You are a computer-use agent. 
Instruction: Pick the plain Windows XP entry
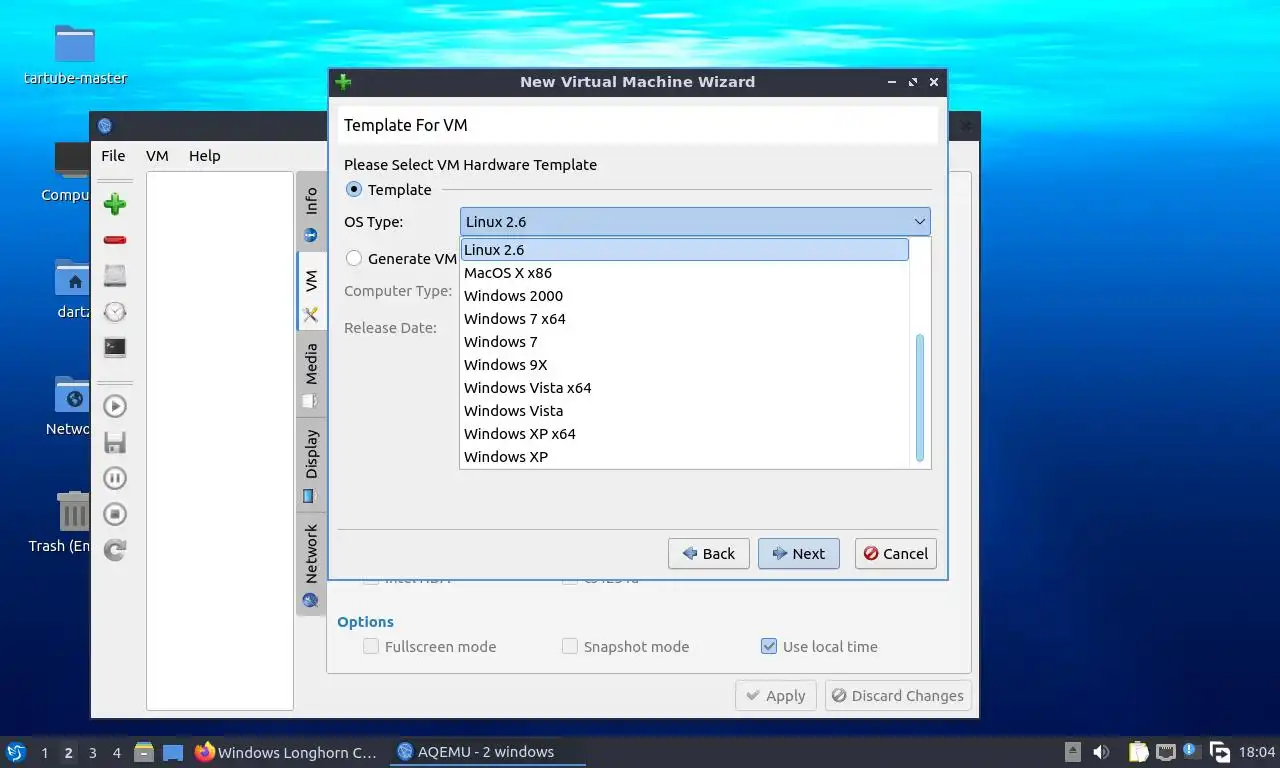(x=685, y=457)
